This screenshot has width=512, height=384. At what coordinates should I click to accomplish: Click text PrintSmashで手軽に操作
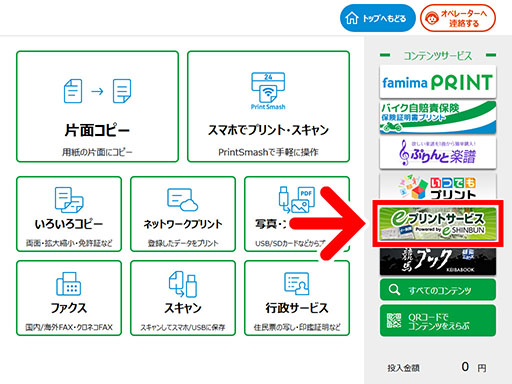coord(268,152)
